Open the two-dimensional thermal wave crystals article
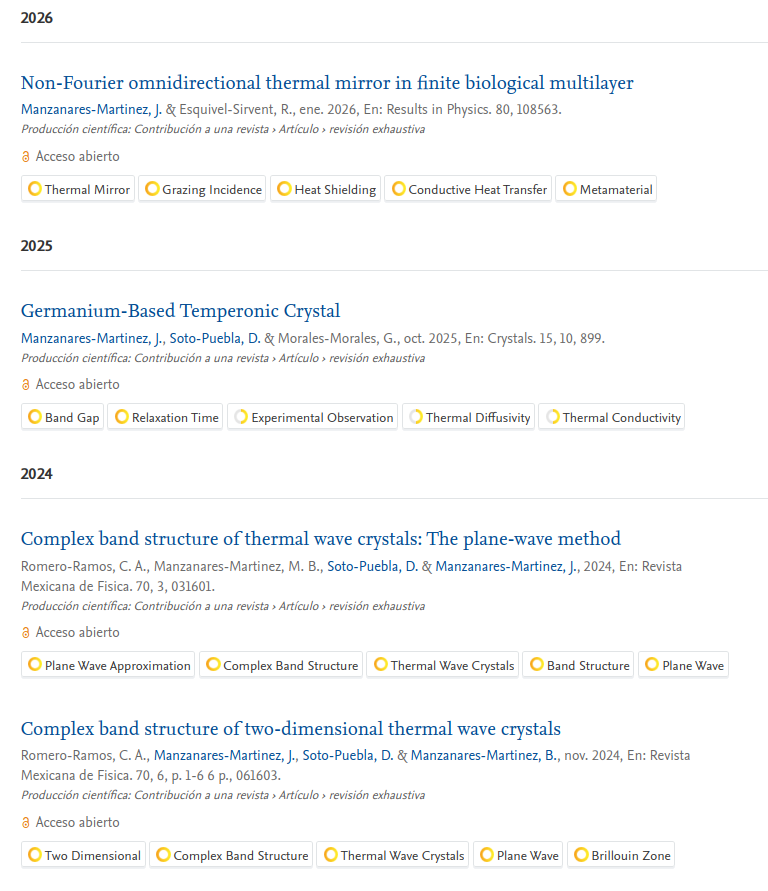Screen dimensions: 768x891 [x=290, y=729]
